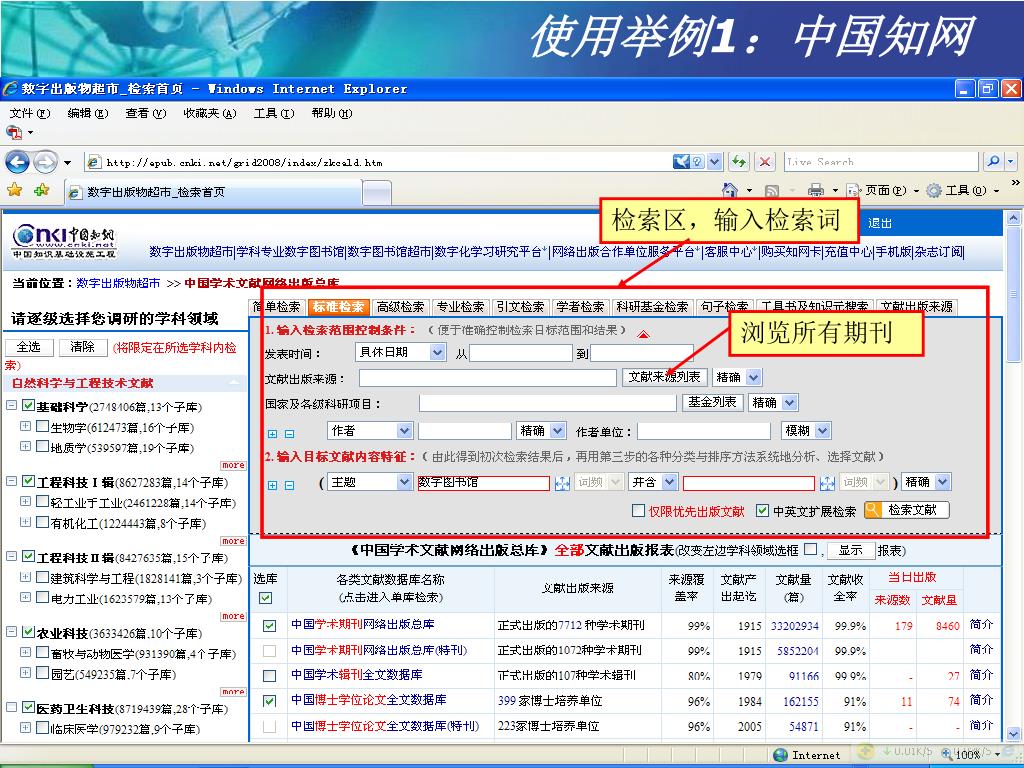Screen dimensions: 1024x768
Task: Toggle the 农业科技 checkbox
Action: tap(28, 632)
